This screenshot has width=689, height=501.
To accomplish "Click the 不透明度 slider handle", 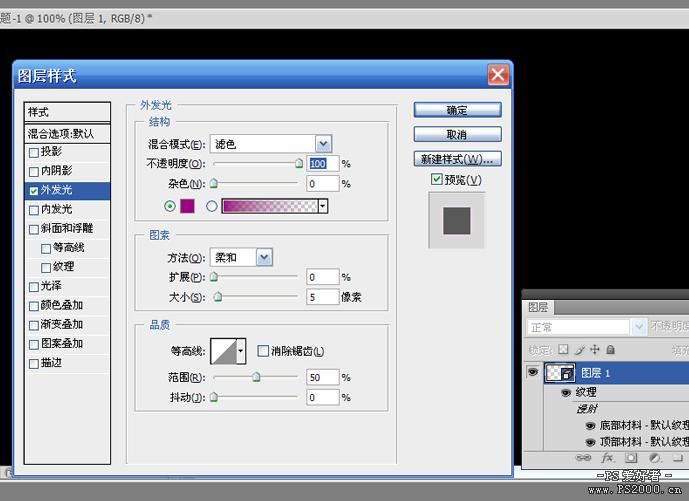I will coord(299,163).
